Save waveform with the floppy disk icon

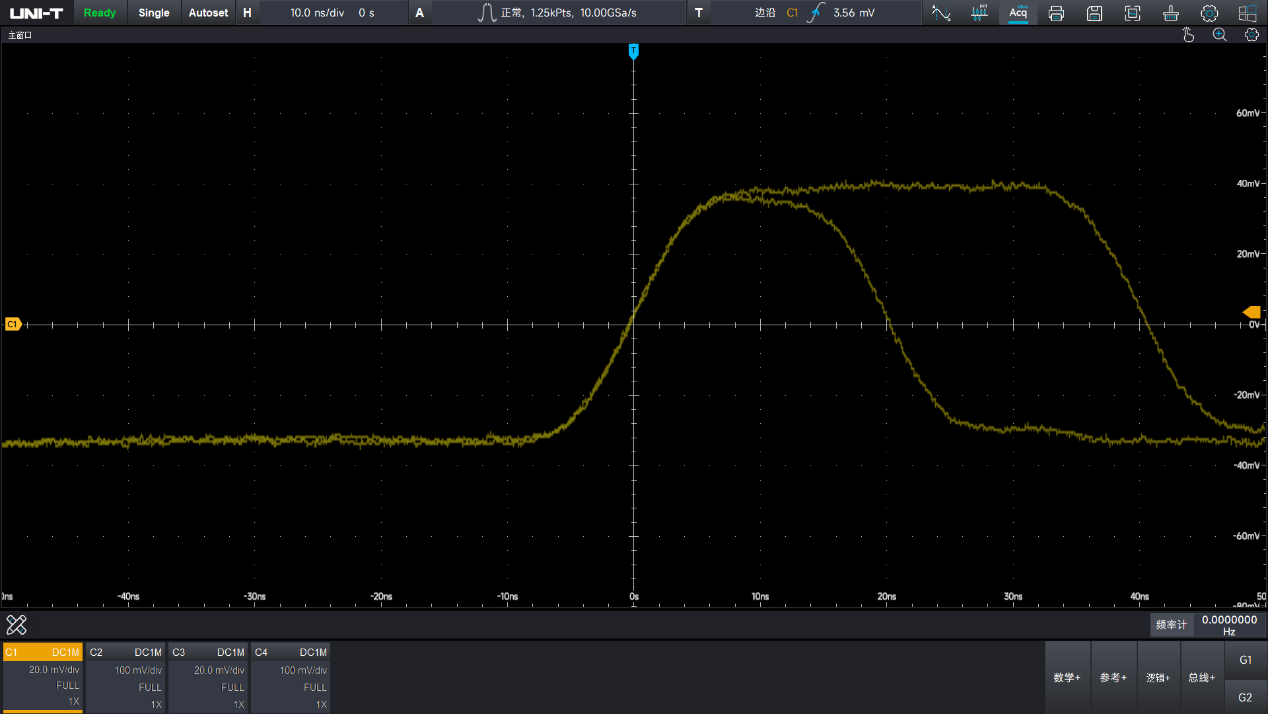[1094, 13]
